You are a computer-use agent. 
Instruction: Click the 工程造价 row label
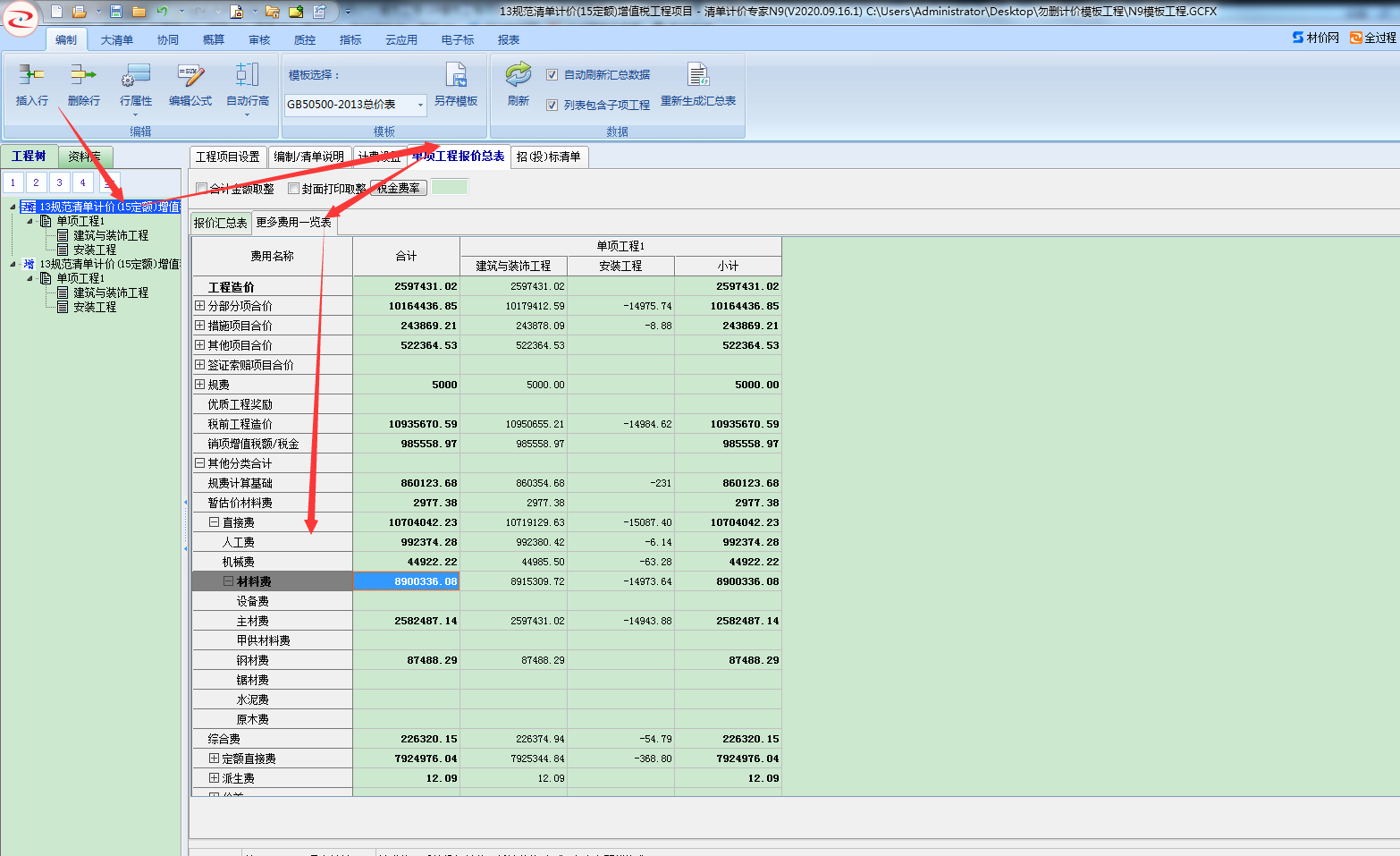point(231,287)
